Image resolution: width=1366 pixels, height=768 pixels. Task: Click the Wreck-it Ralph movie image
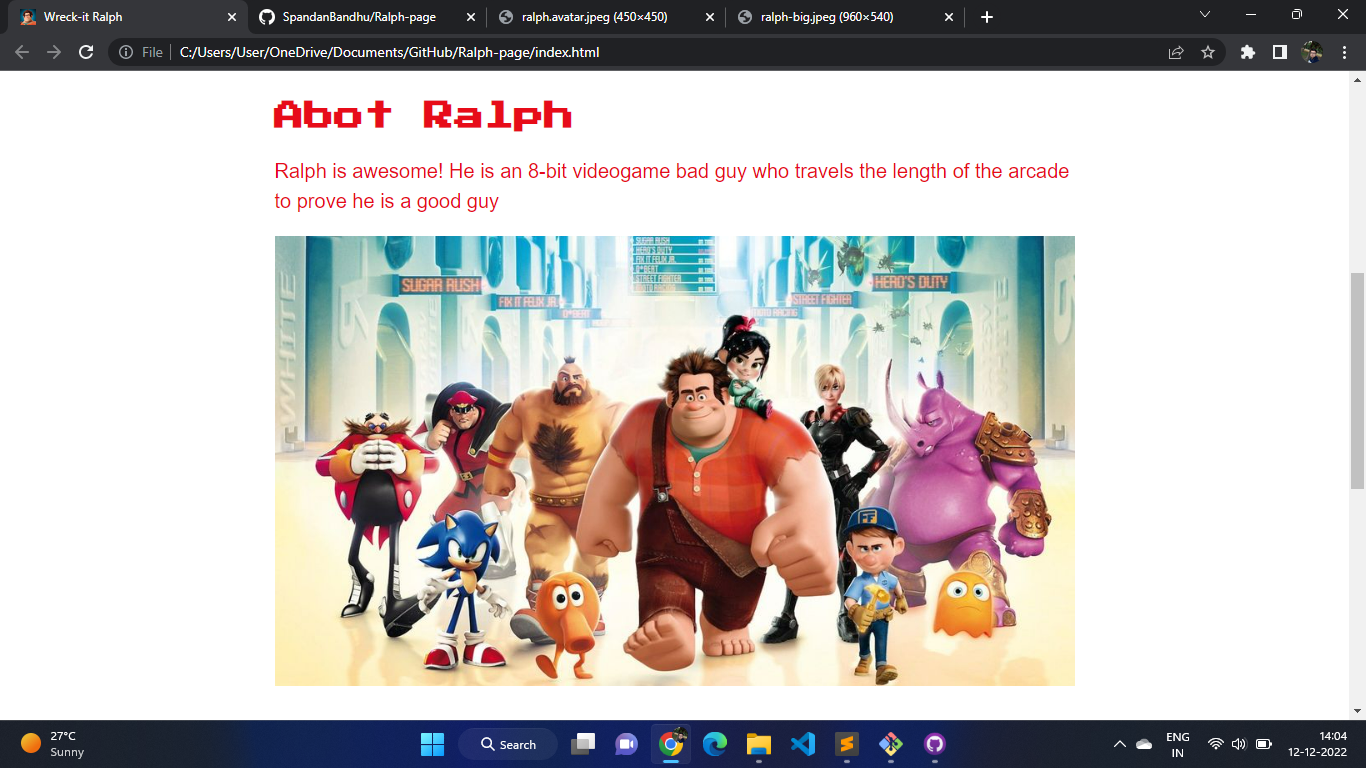click(x=675, y=459)
